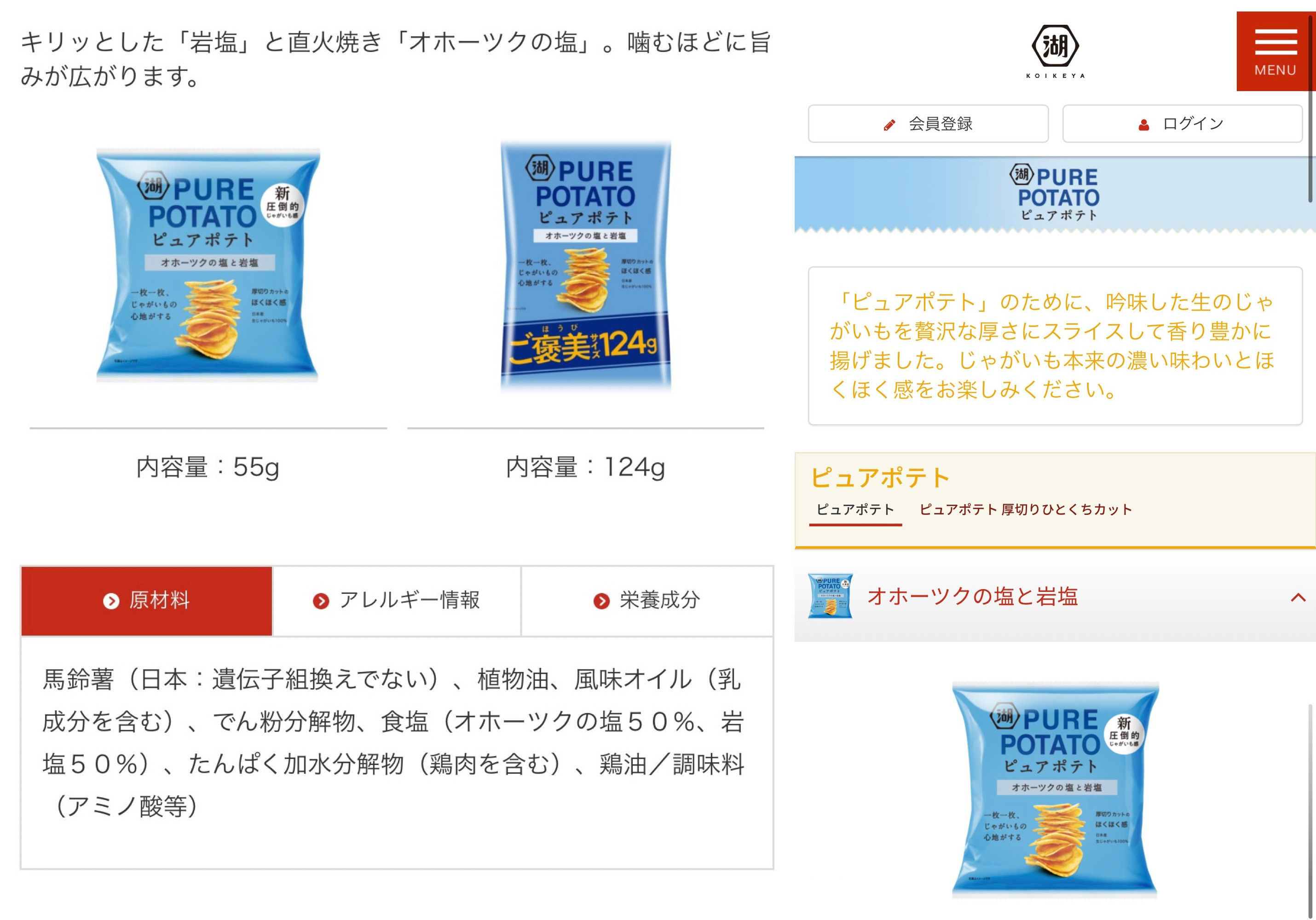Image resolution: width=1316 pixels, height=920 pixels.
Task: Switch to the アレルギー情報 tab
Action: click(397, 601)
